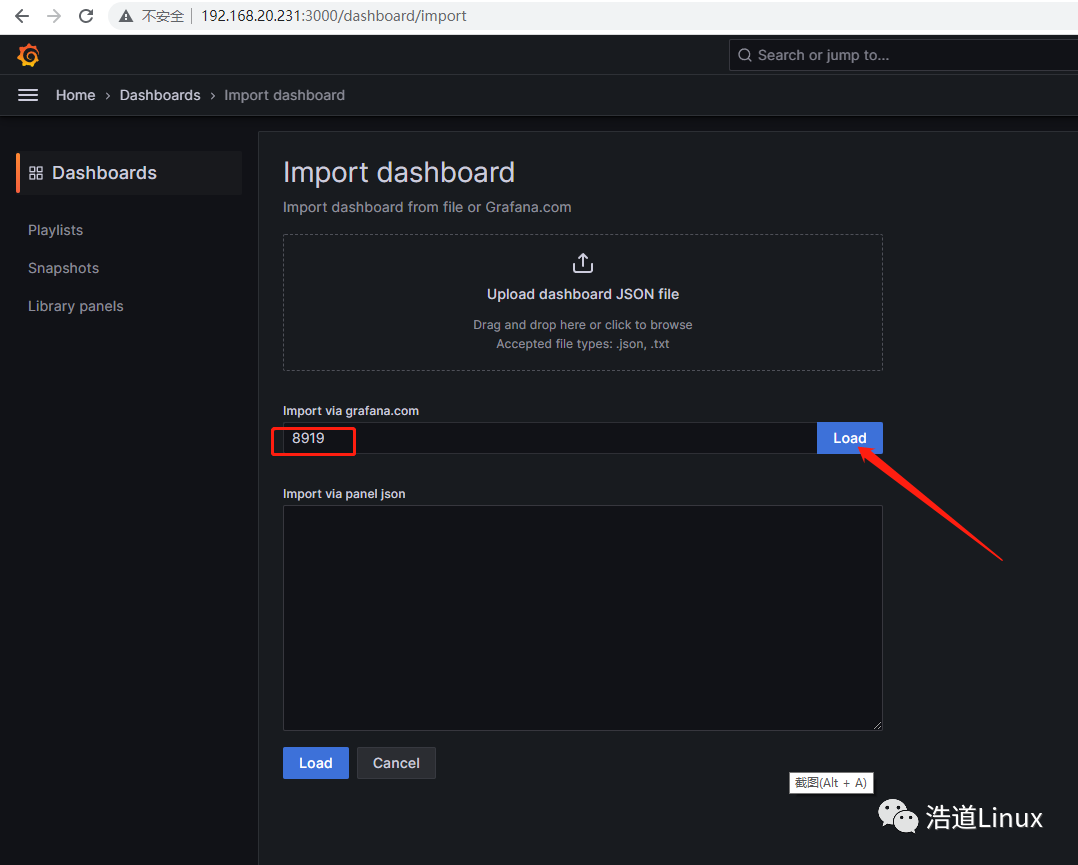Click the not-secure warning icon in the address bar
The image size is (1078, 865).
coord(126,16)
